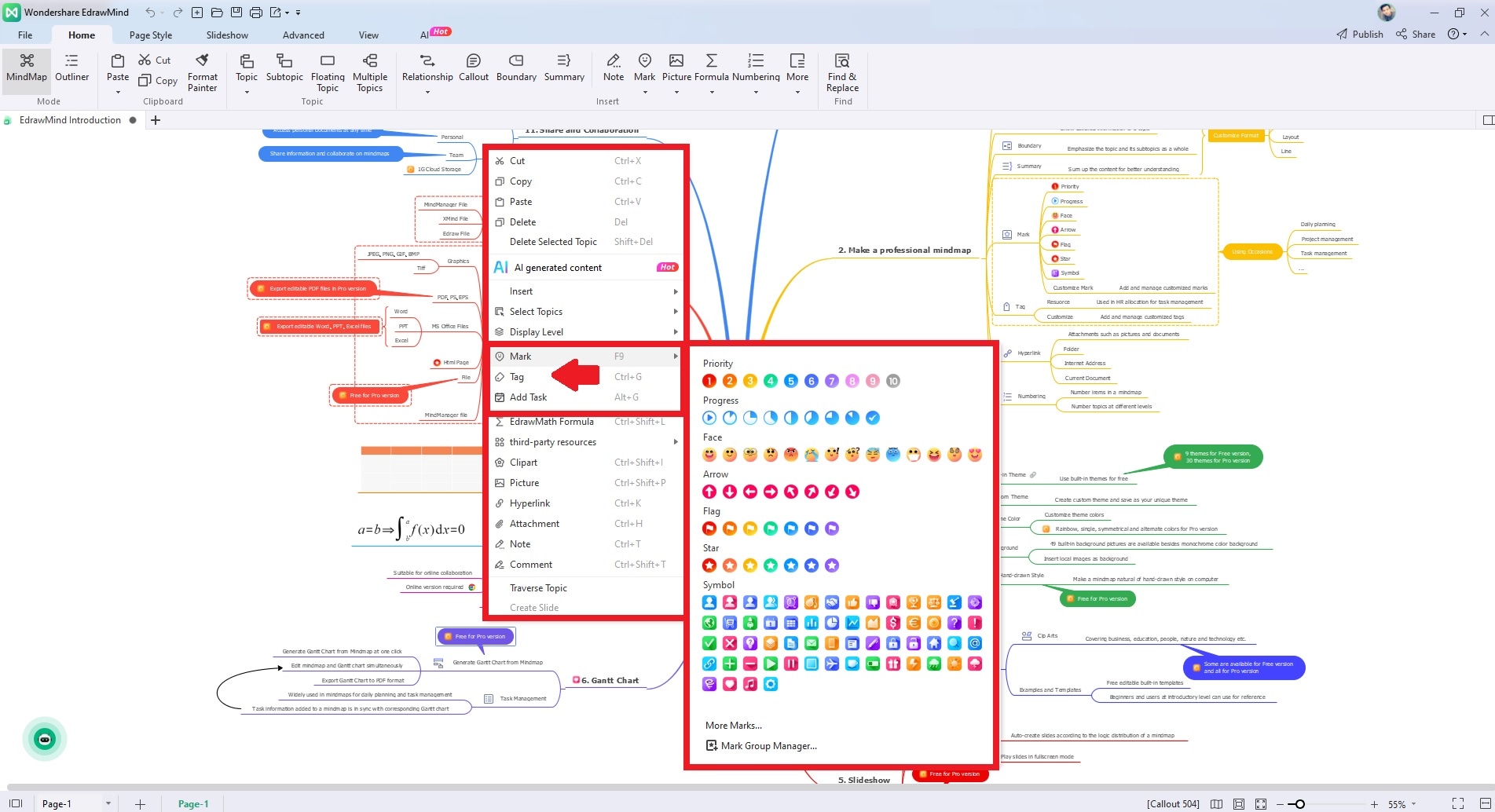Click the Open folder icon in title bar
Image resolution: width=1495 pixels, height=812 pixels.
[x=216, y=13]
